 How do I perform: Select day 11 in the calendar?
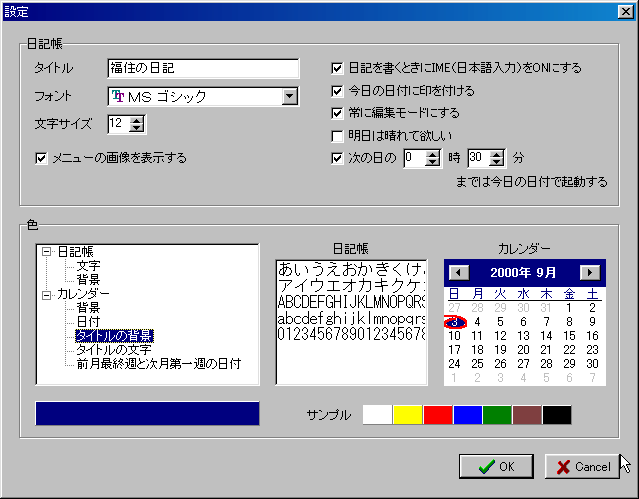(x=477, y=336)
